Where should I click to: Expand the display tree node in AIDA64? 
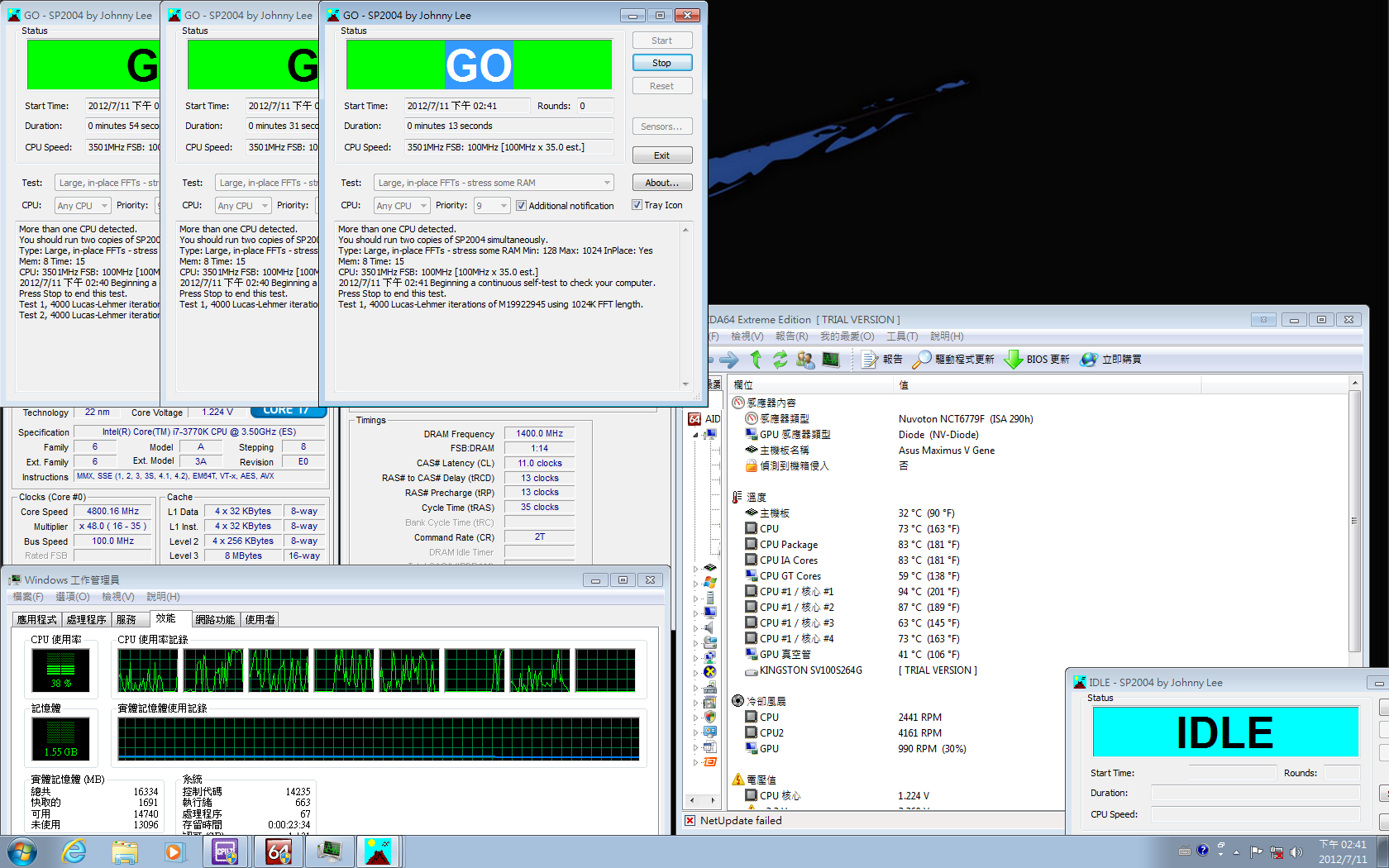coord(695,613)
